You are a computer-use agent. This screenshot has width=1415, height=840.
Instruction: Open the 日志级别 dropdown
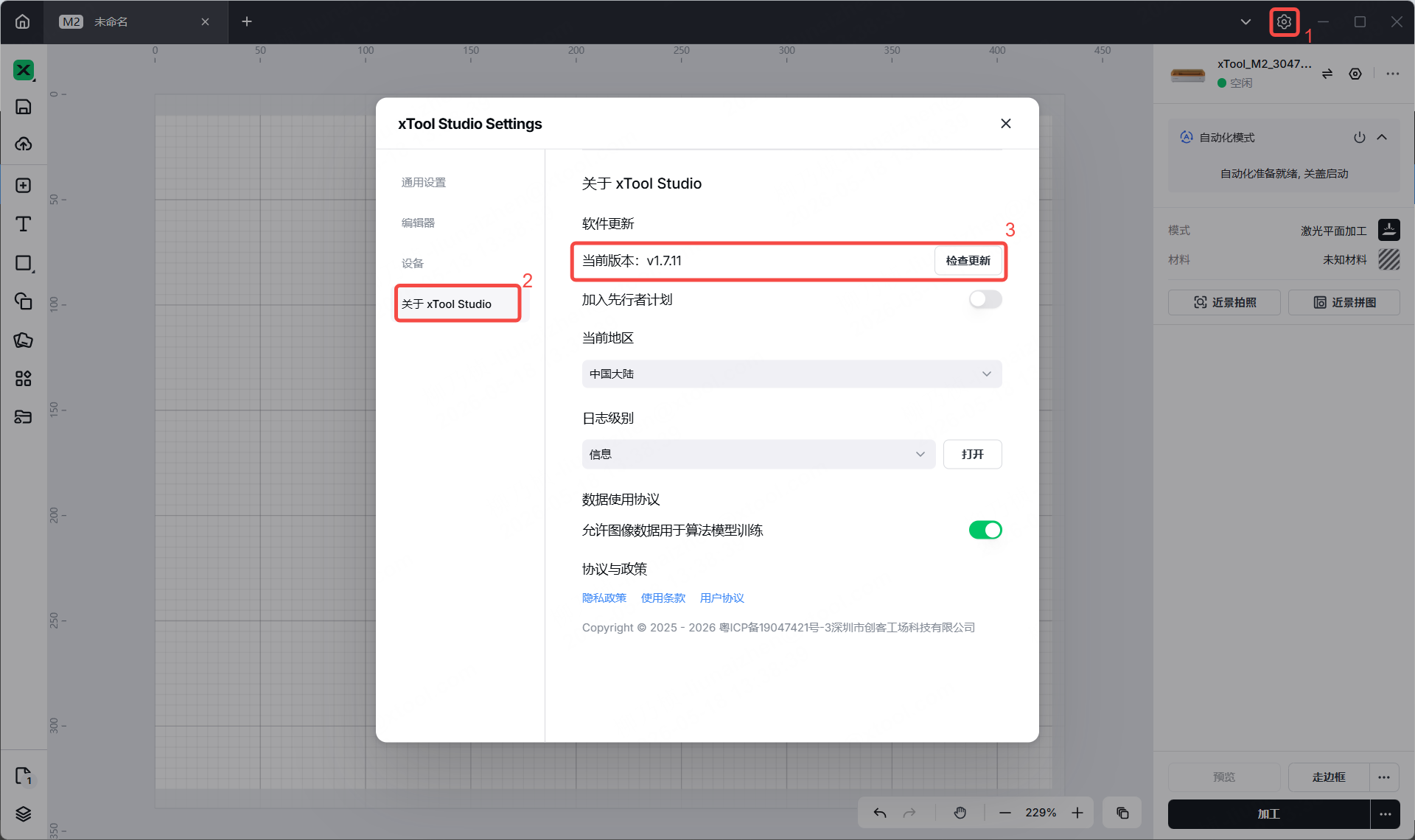coord(758,454)
